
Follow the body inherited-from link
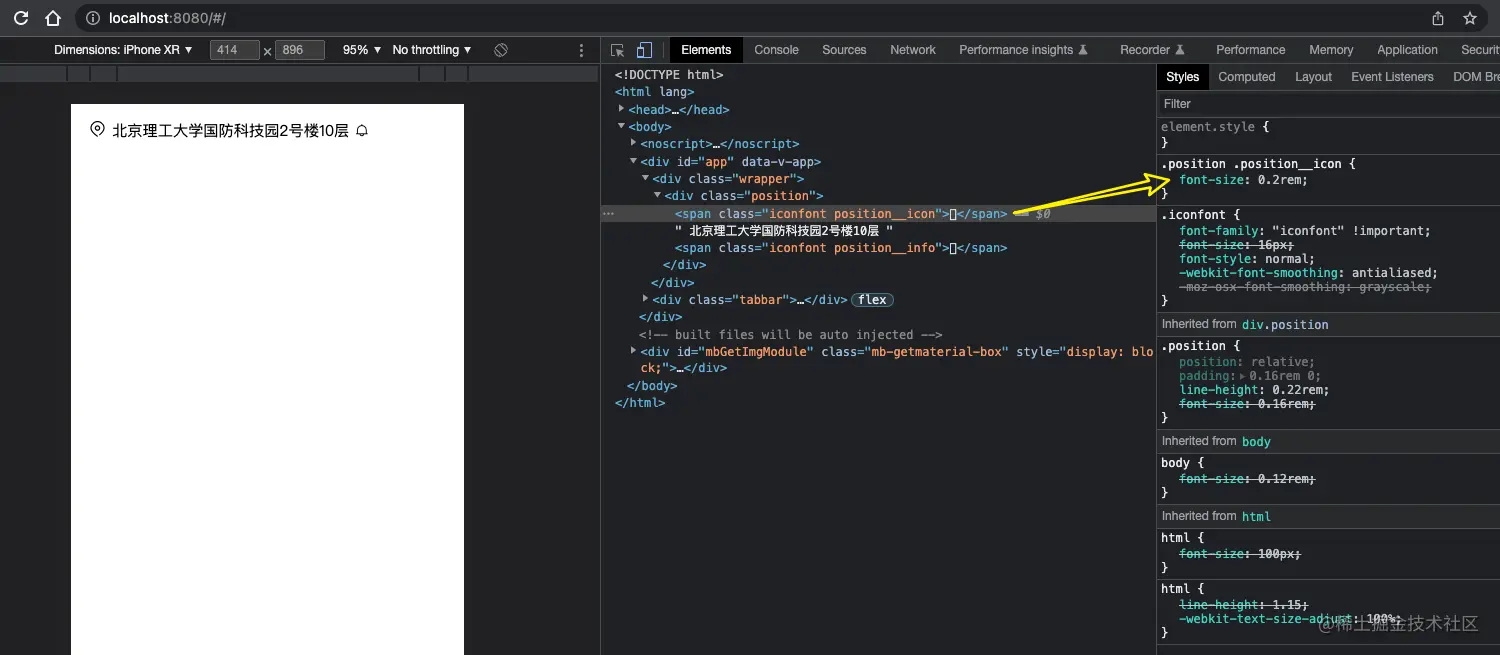point(1257,442)
